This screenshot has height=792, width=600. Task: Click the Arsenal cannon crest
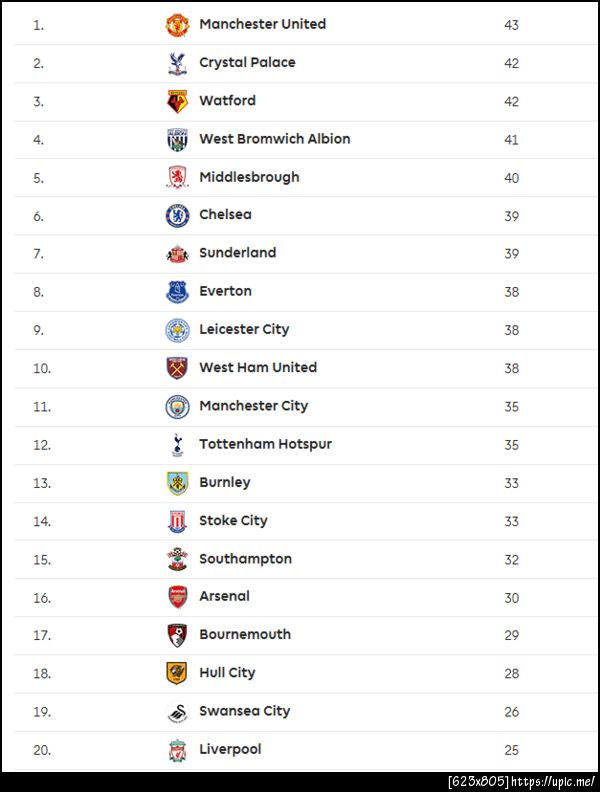[177, 597]
